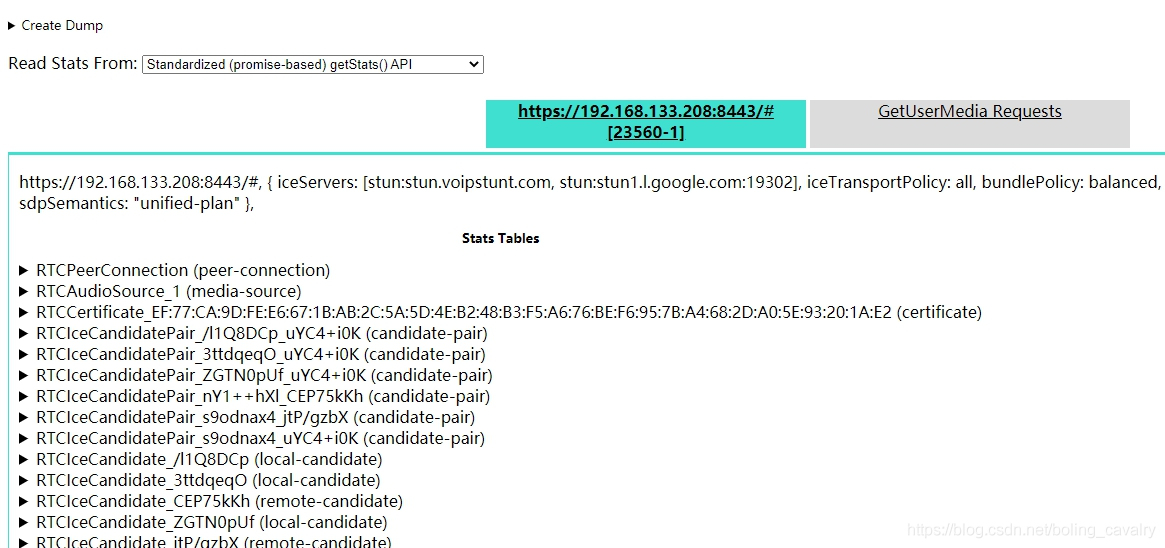Expand candidate-pair 3ttdqeqO_uYC4+i0K
Viewport: 1165px width, 548px height.
click(260, 354)
